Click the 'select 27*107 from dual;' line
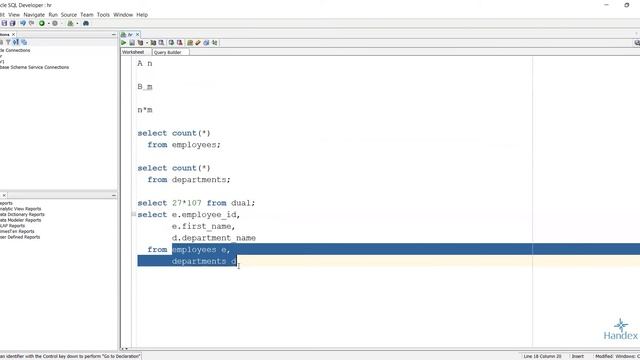The width and height of the screenshot is (640, 360). pos(196,203)
